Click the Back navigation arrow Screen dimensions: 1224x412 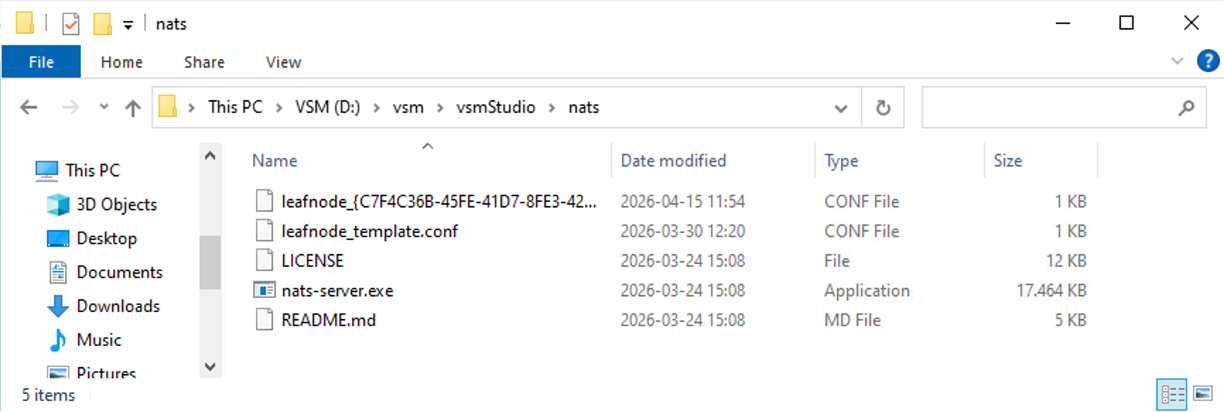[x=29, y=107]
